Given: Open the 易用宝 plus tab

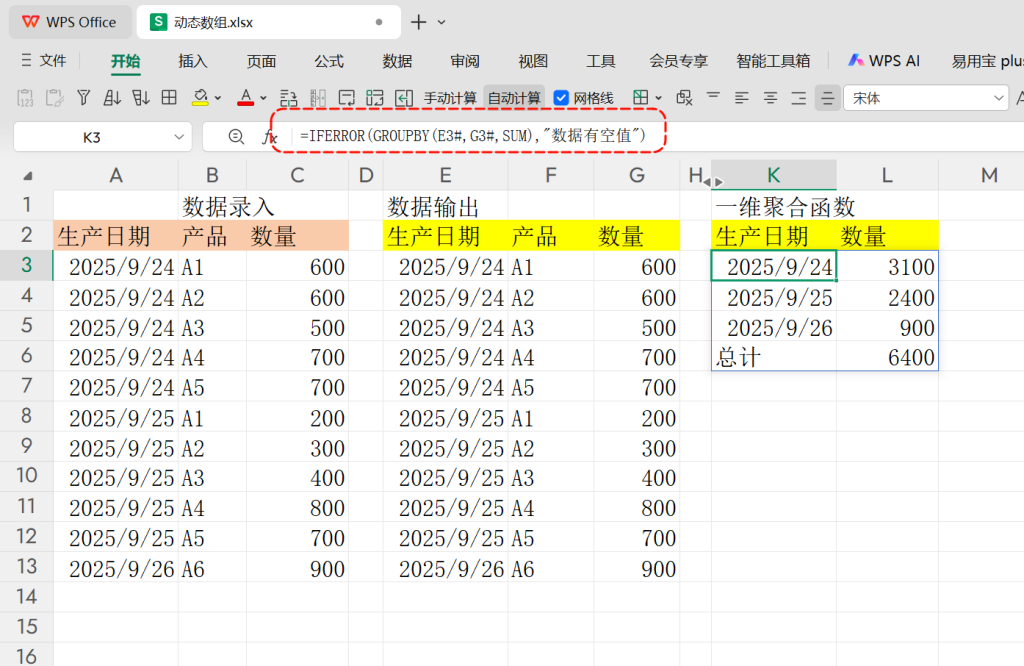Looking at the screenshot, I should coord(987,61).
